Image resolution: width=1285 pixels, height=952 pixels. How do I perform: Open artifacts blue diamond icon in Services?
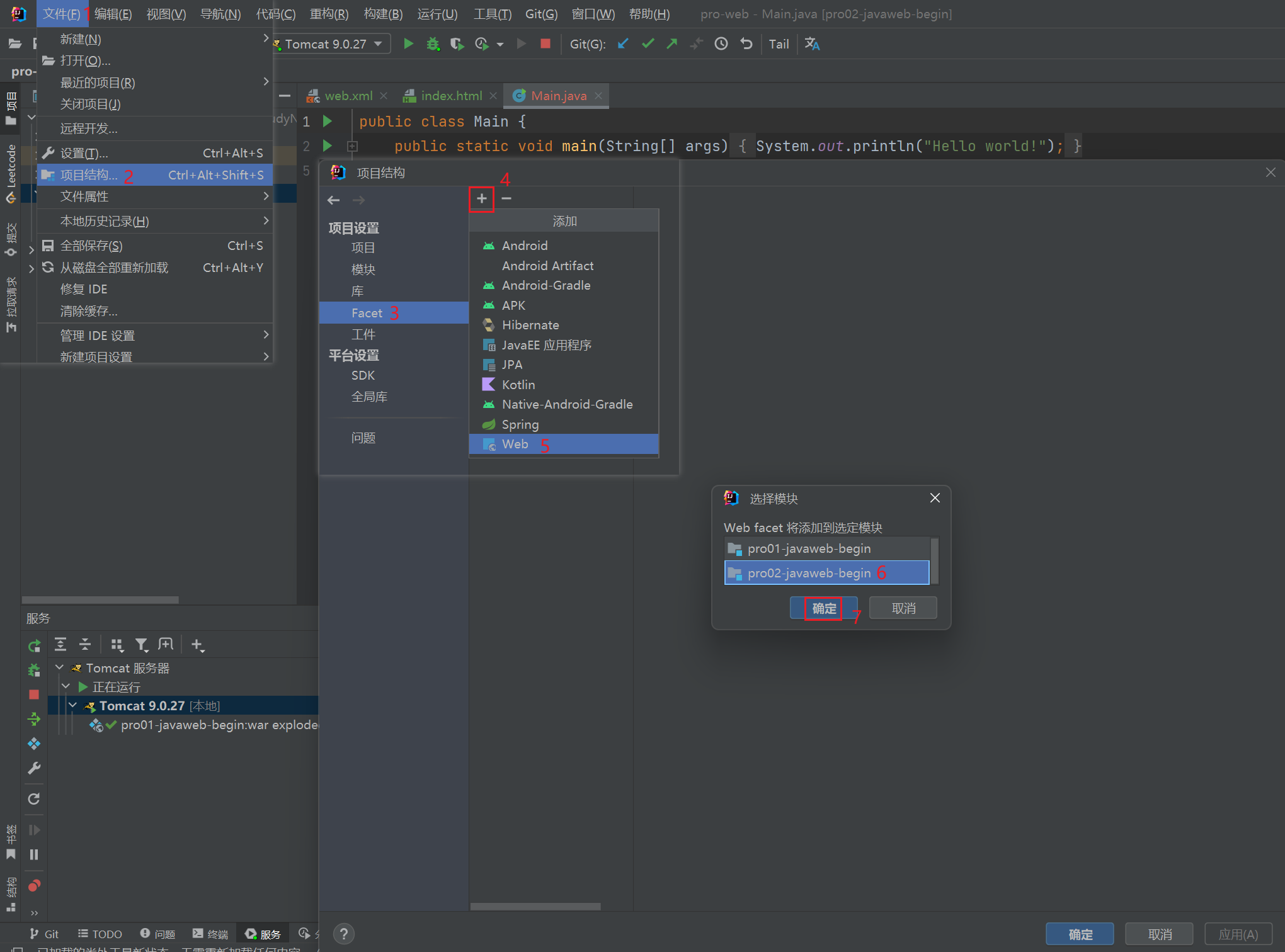[x=34, y=744]
